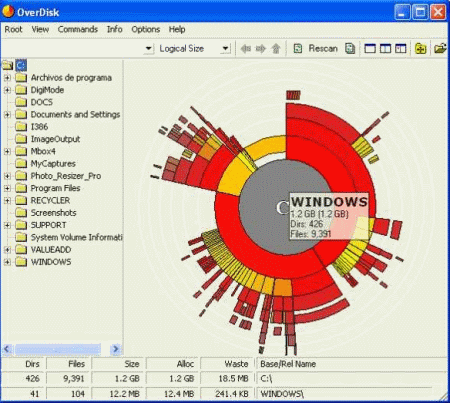Click the copy icon next to Rescan
This screenshot has width=450, height=403.
pos(350,49)
